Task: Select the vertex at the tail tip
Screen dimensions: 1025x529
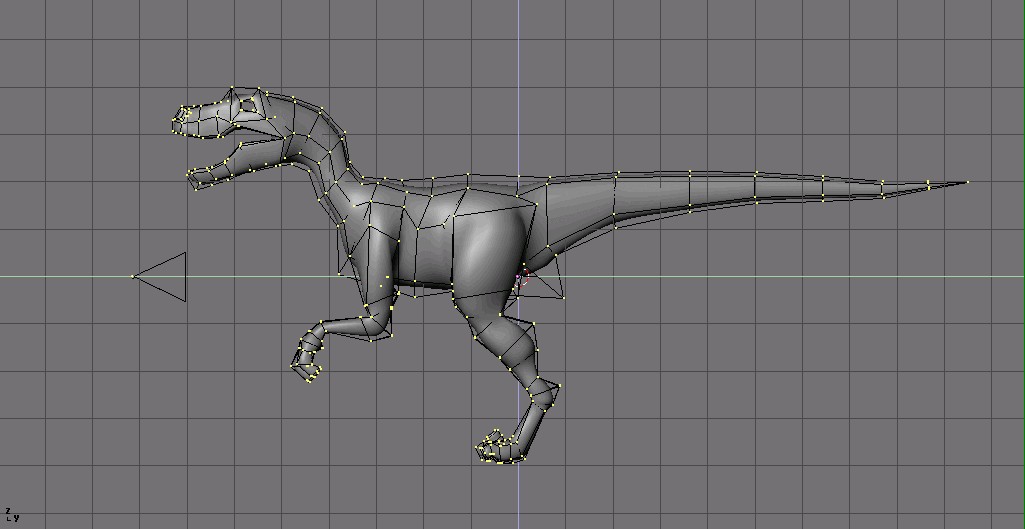Action: tap(967, 182)
